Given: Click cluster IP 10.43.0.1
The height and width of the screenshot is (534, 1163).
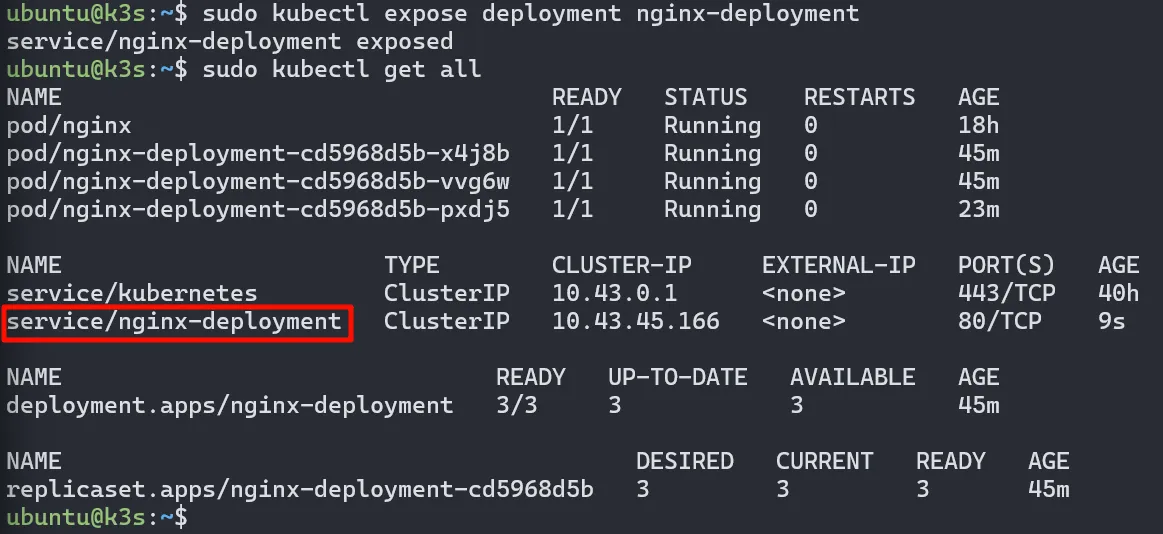Looking at the screenshot, I should [x=614, y=294].
